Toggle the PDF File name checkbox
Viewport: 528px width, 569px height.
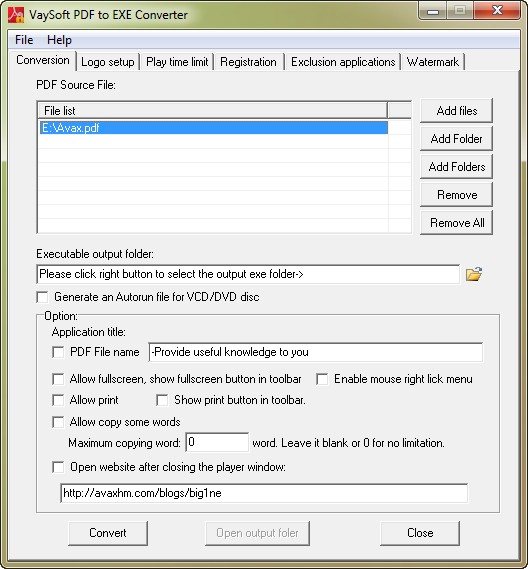pyautogui.click(x=58, y=352)
